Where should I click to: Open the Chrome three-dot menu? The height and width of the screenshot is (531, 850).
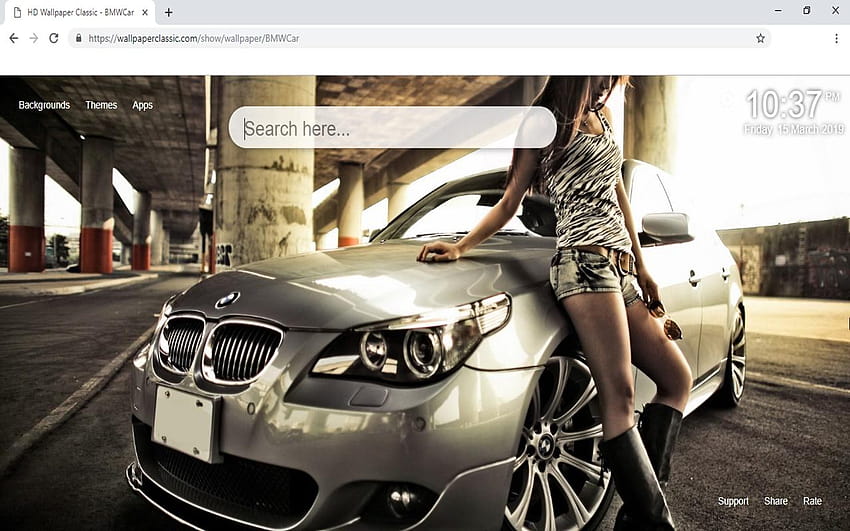coord(836,38)
